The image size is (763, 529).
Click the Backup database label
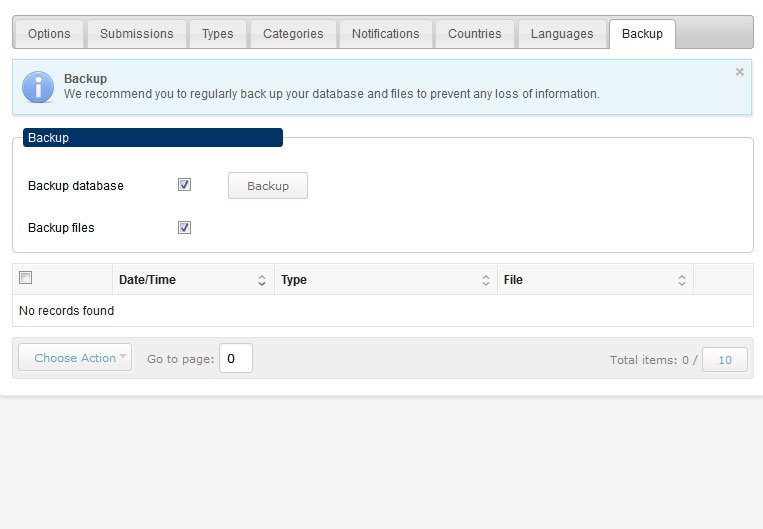pyautogui.click(x=75, y=185)
